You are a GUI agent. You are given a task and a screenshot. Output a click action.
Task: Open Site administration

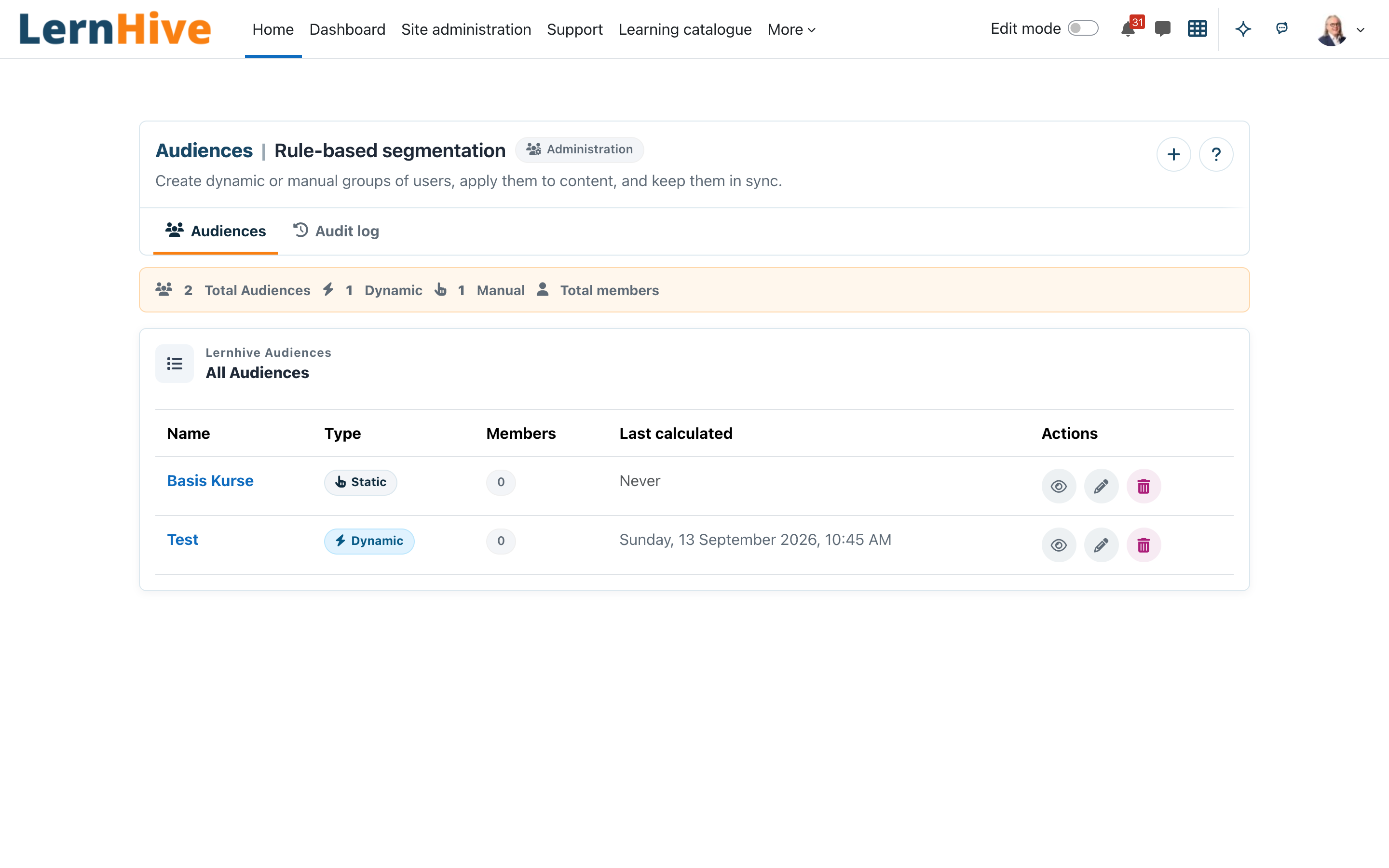click(466, 29)
